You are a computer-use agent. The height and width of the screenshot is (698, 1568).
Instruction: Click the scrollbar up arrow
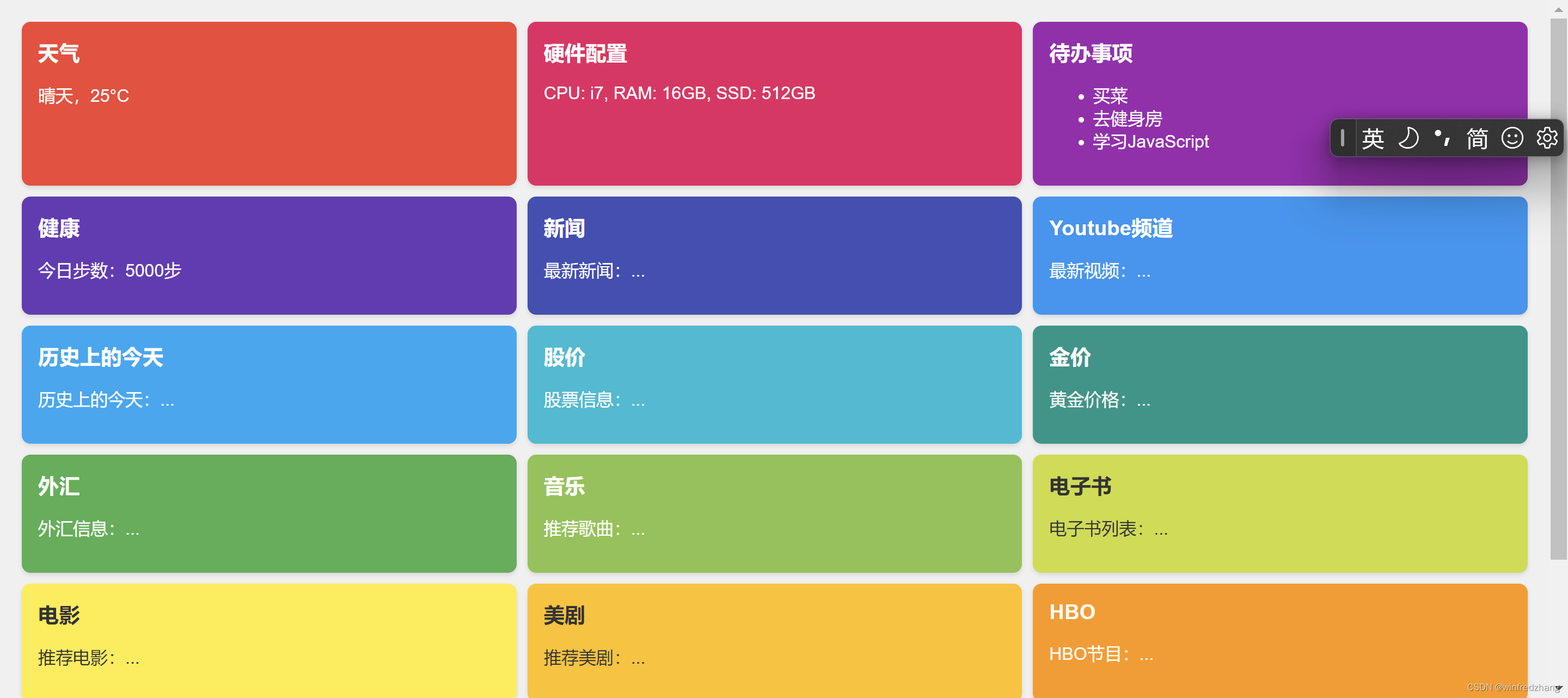[1558, 9]
